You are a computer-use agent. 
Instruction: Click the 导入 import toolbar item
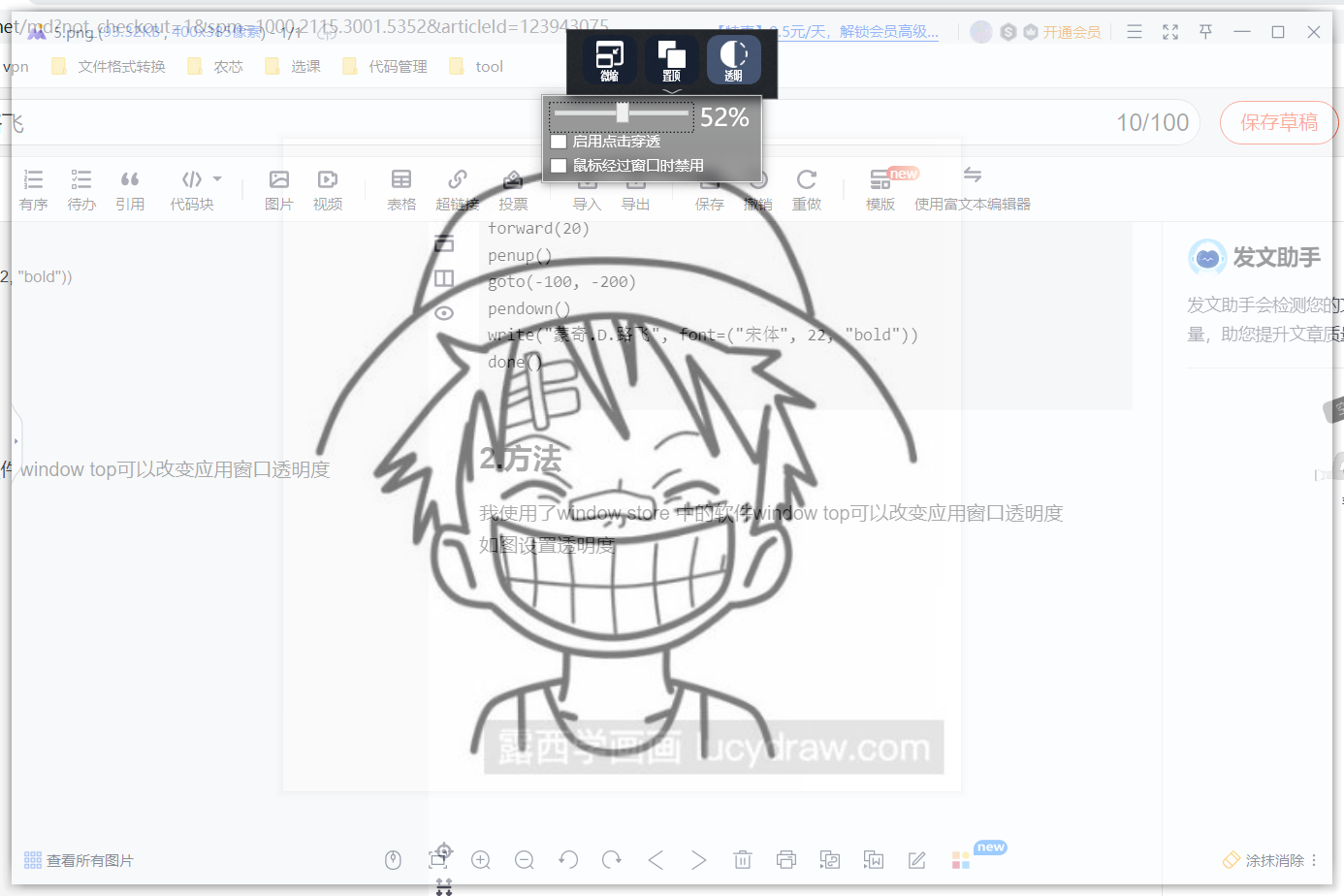(x=587, y=204)
